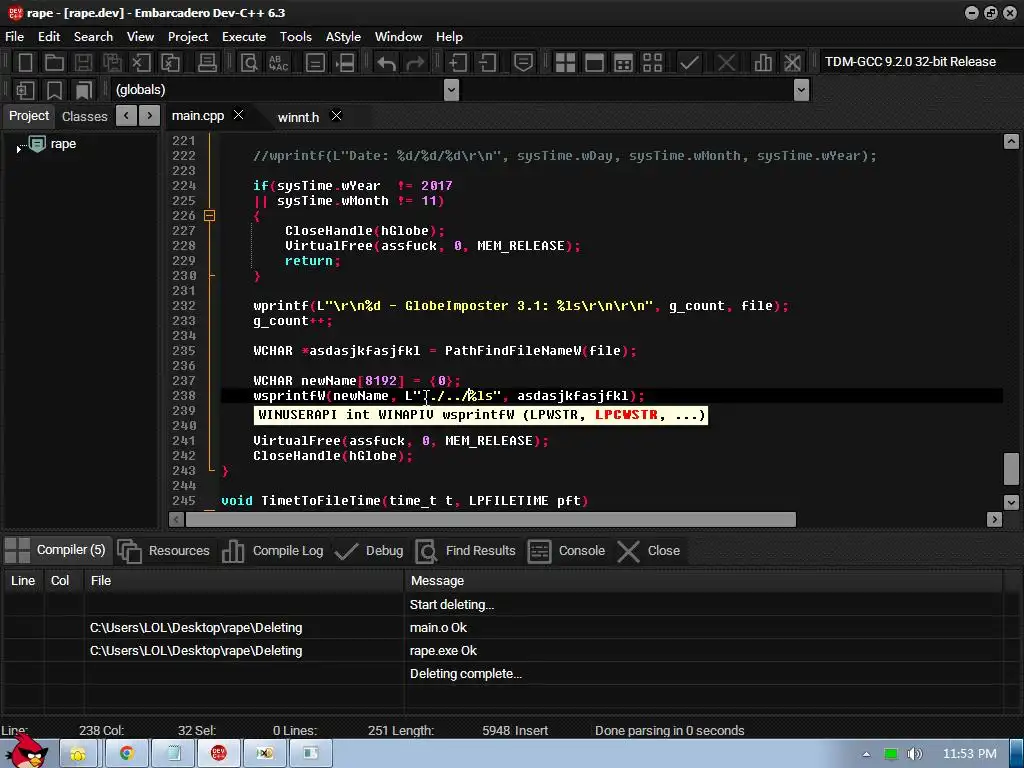Open the Find Results tab

click(x=466, y=551)
